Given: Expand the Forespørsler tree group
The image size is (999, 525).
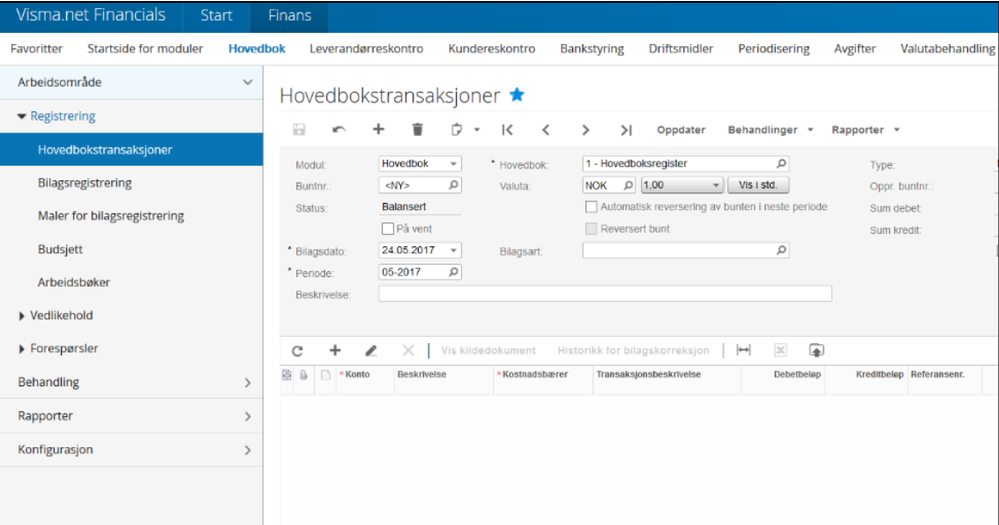Looking at the screenshot, I should click(22, 349).
